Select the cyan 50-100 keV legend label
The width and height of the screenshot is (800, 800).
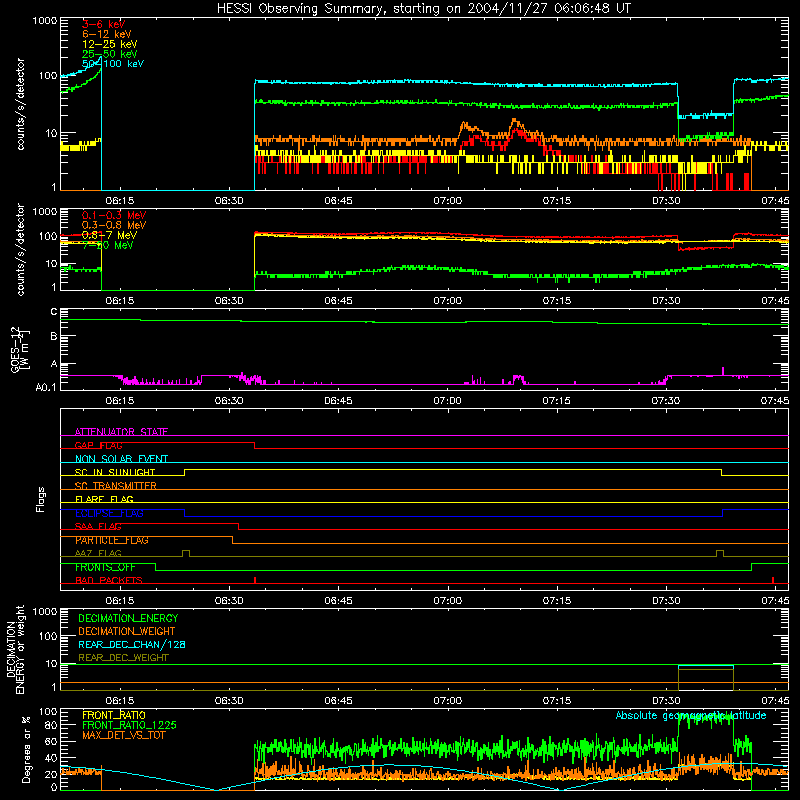[113, 64]
